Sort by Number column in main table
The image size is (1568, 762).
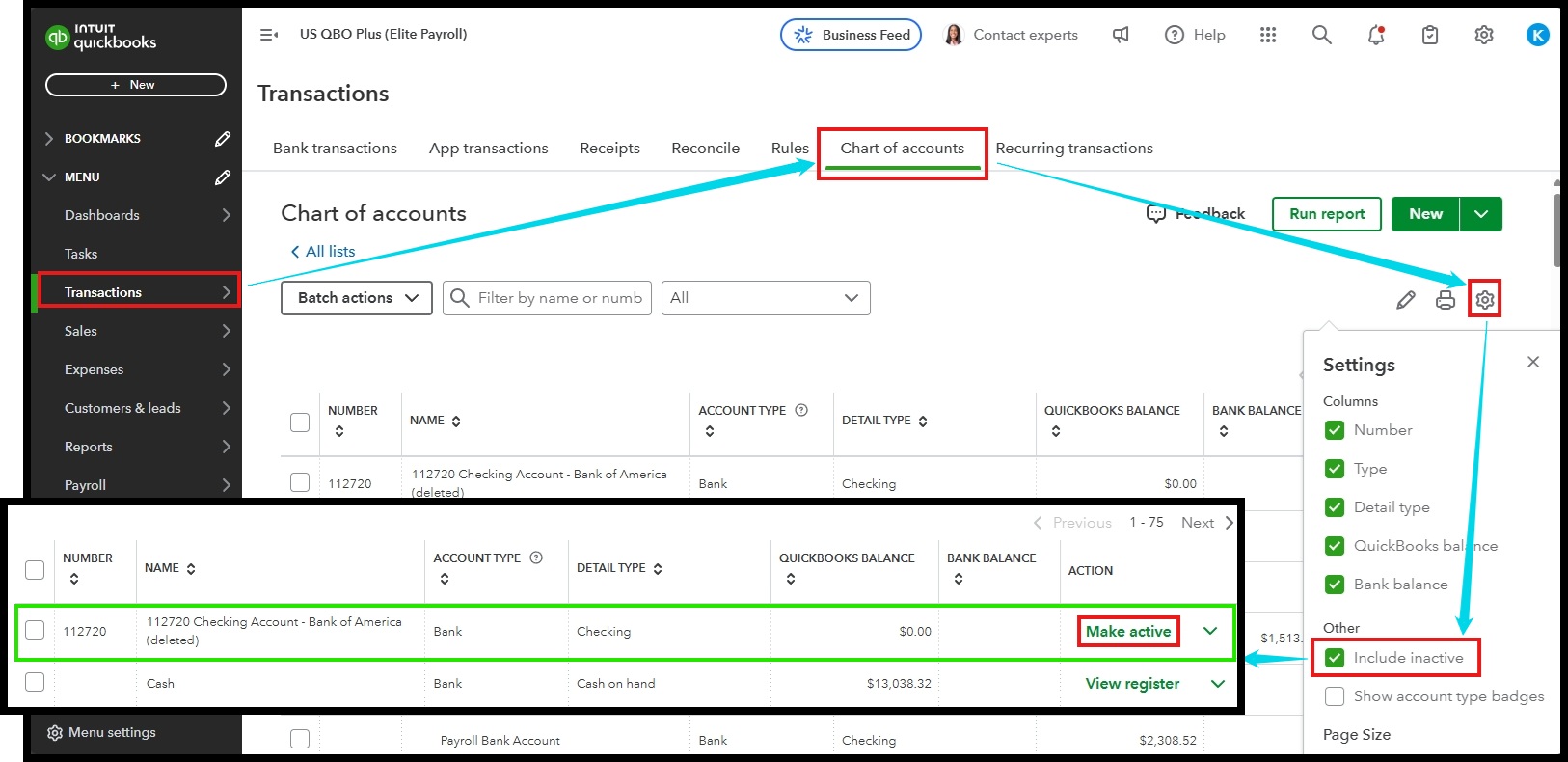(339, 431)
